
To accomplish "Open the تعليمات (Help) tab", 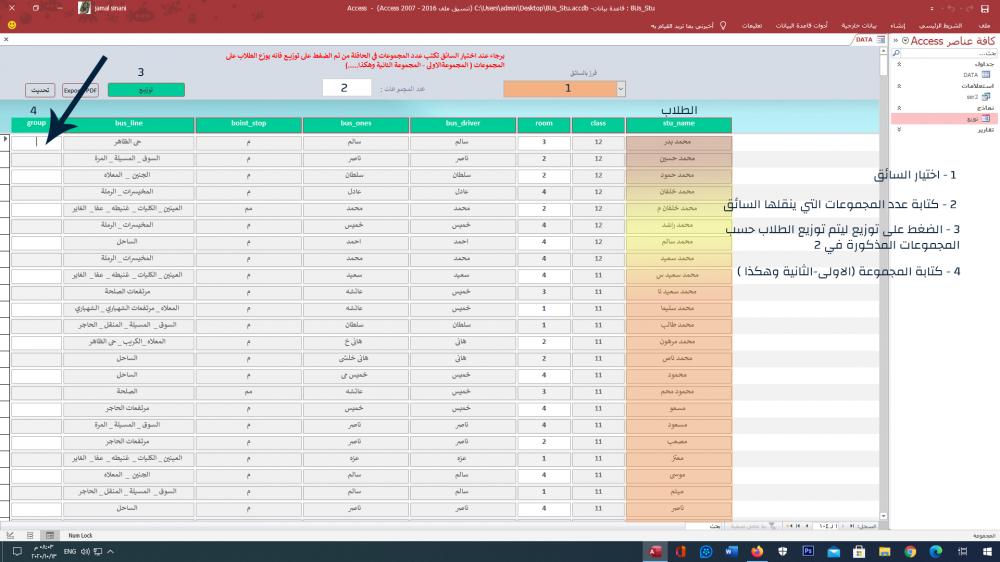I will [752, 26].
